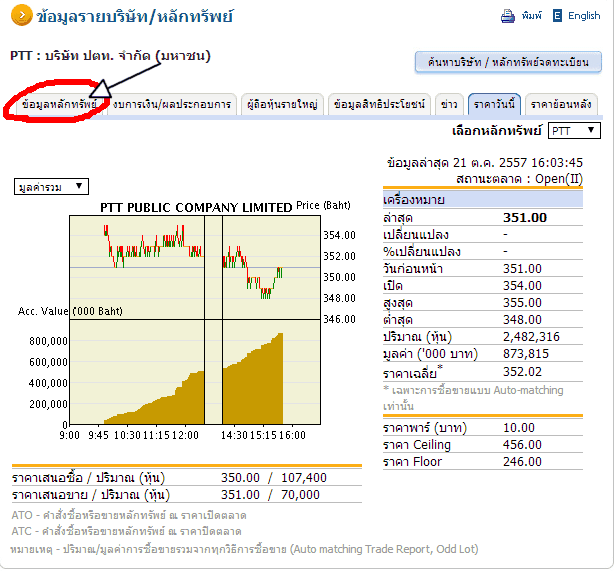The image size is (615, 571).
Task: Expand the PTT security selector dropdown
Action: [574, 131]
